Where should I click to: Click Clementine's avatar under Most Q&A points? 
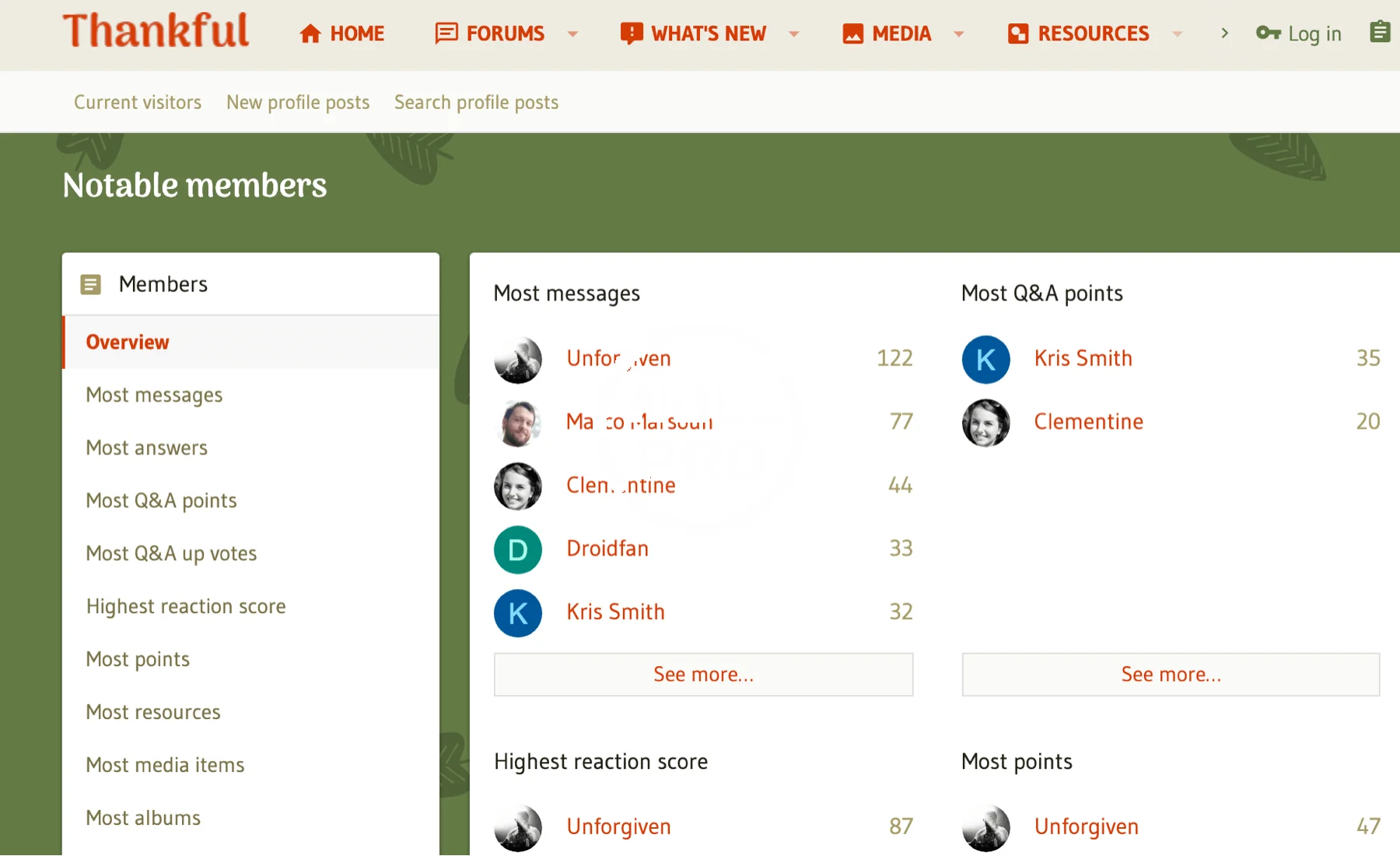985,423
